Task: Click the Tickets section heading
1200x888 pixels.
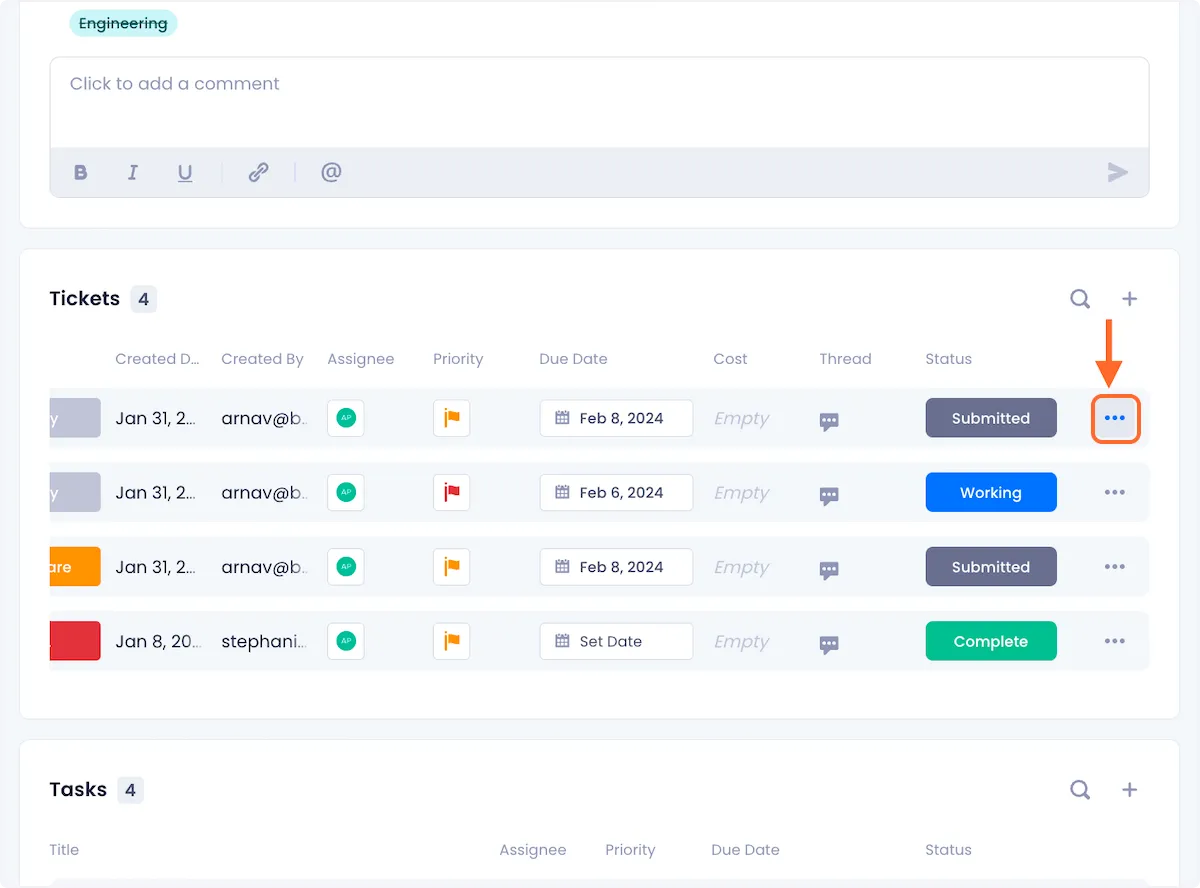Action: [x=85, y=298]
